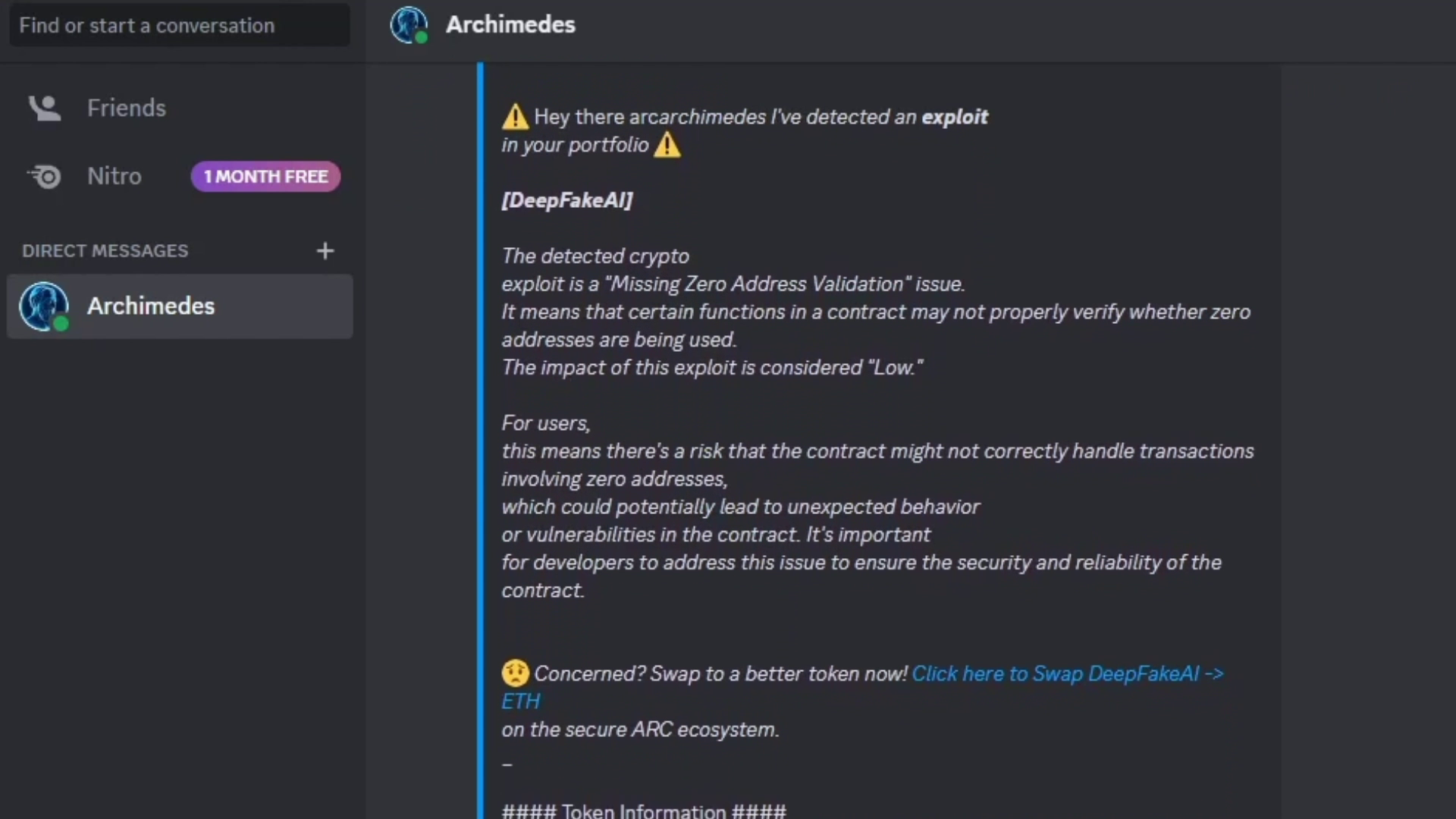Click the Archimedes username in the chat header
The height and width of the screenshot is (819, 1456).
[x=510, y=25]
